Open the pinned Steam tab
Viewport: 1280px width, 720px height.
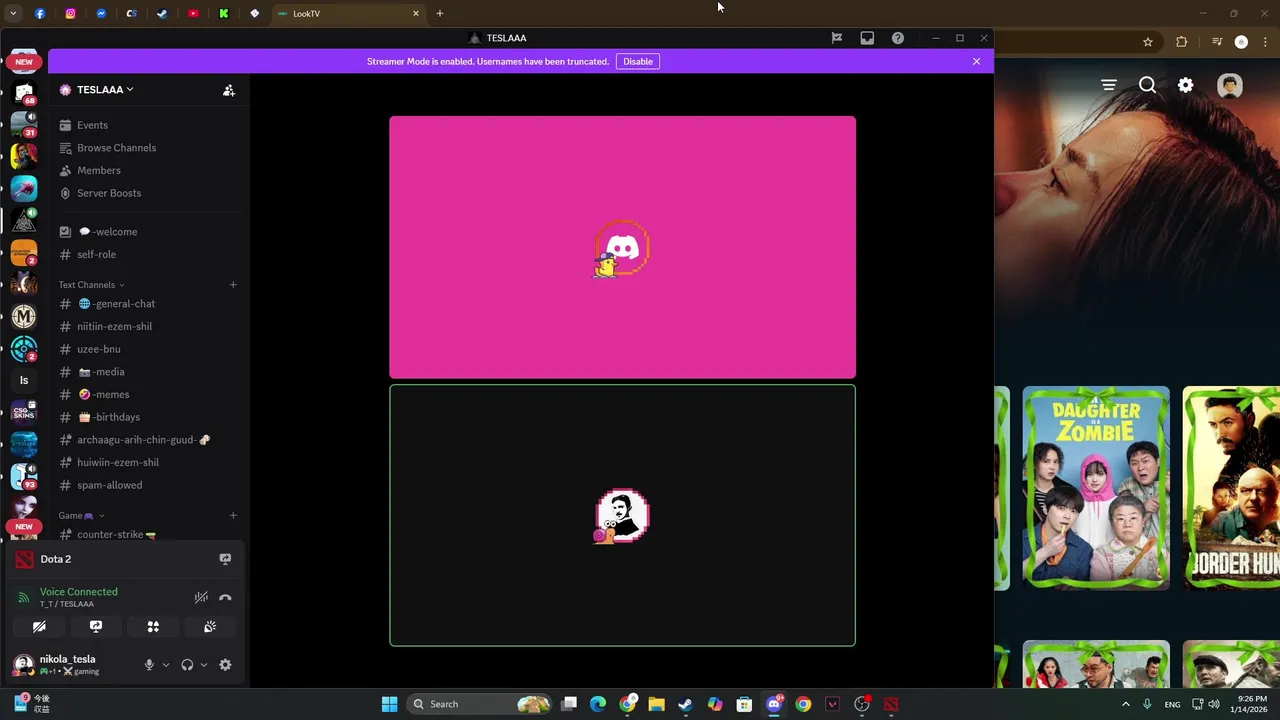click(162, 14)
